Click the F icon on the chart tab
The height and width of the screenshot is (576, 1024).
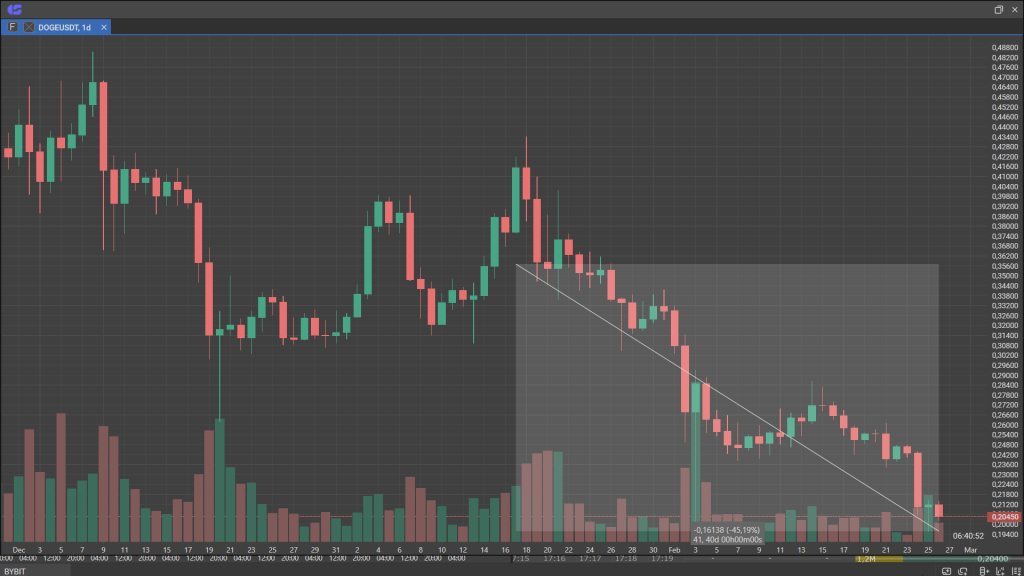(12, 27)
